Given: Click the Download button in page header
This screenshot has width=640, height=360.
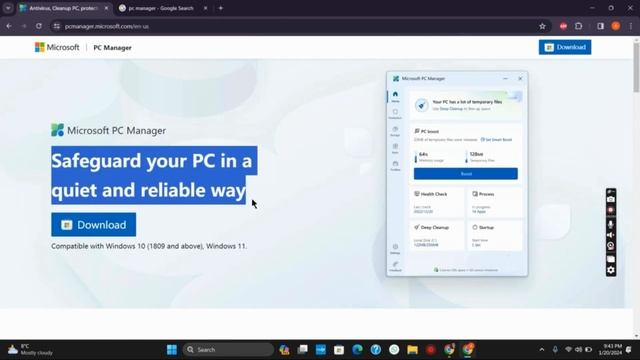Looking at the screenshot, I should 565,47.
